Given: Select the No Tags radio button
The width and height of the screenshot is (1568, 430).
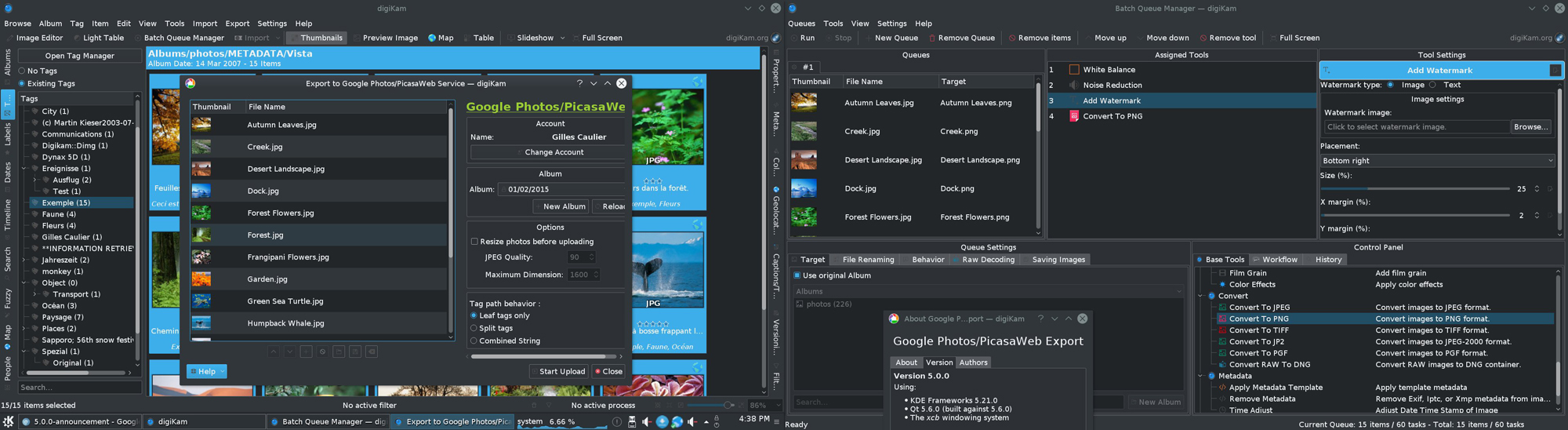Looking at the screenshot, I should click(x=22, y=71).
